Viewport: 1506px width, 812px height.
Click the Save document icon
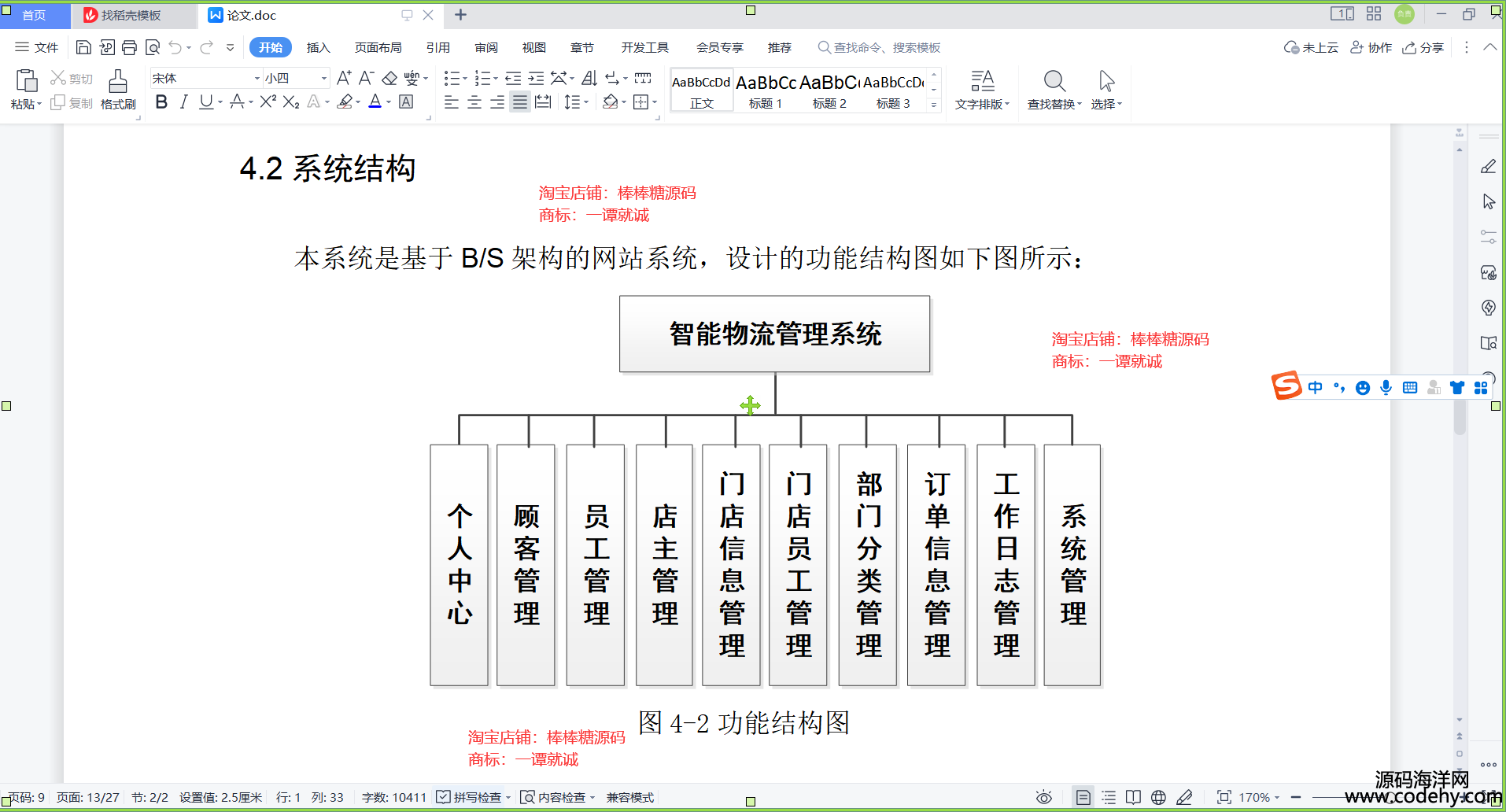tap(83, 47)
